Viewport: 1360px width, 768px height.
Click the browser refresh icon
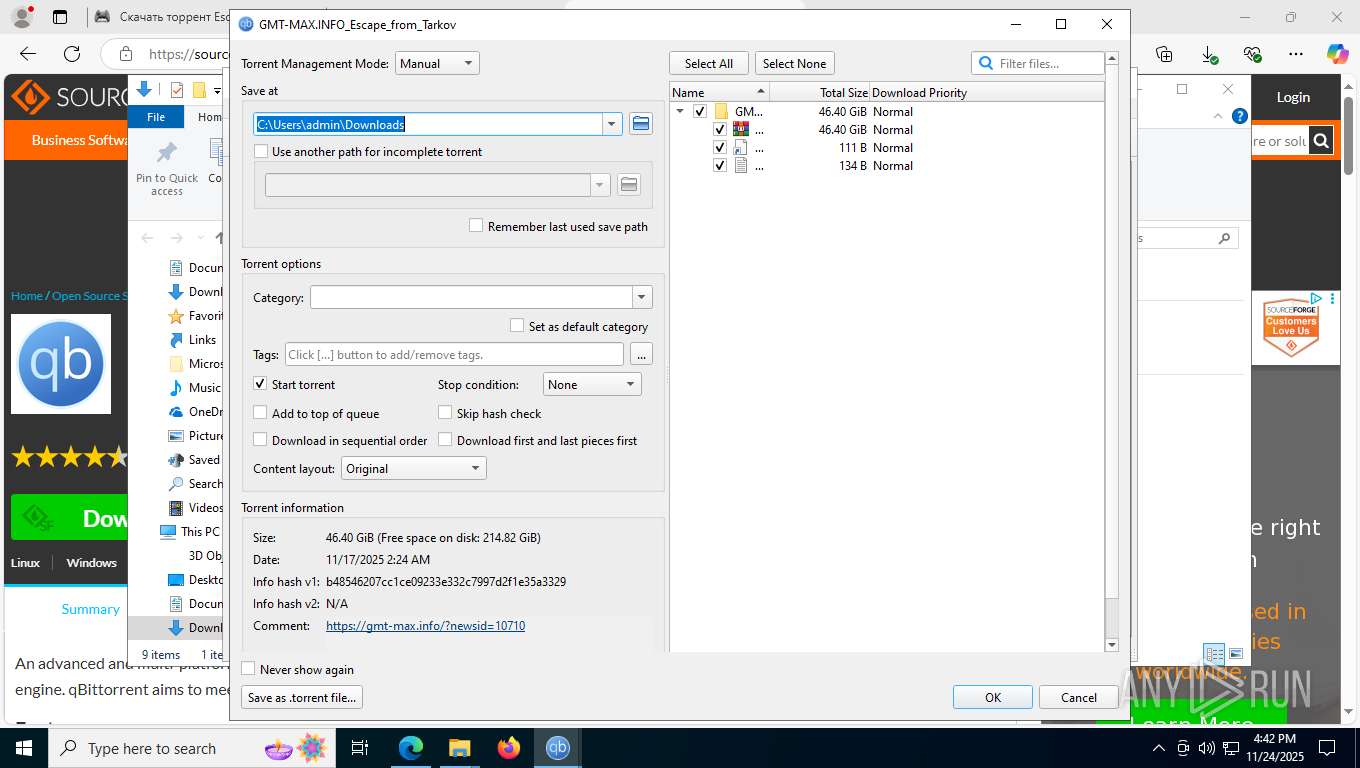point(71,54)
